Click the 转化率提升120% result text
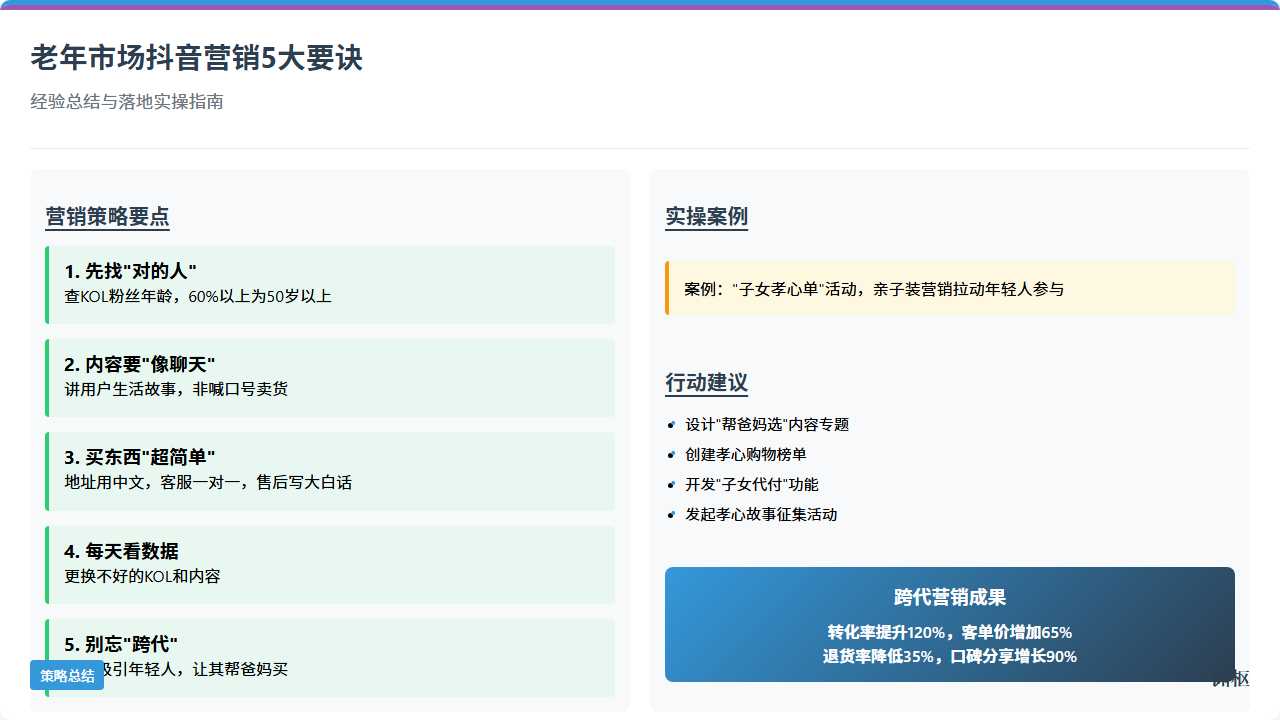This screenshot has height=720, width=1280. [888, 632]
